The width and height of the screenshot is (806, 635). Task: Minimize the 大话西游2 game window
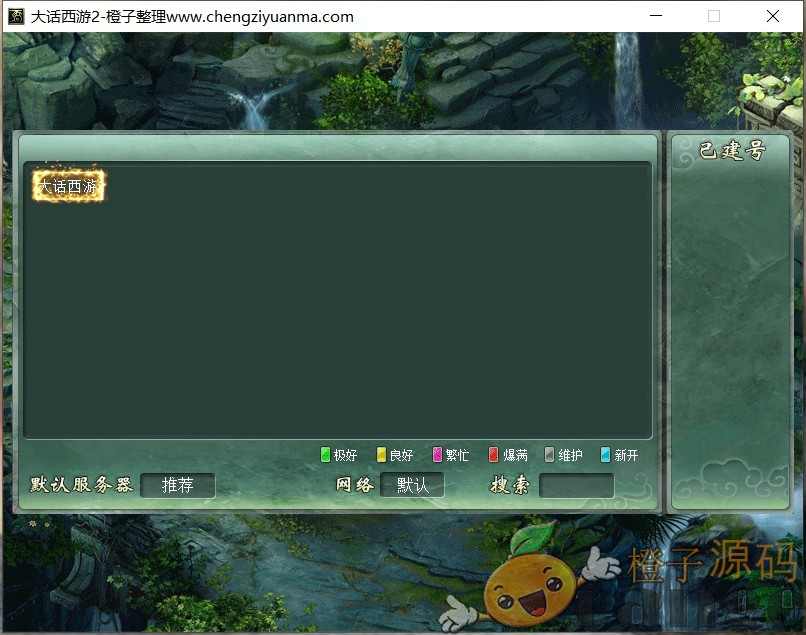pos(656,16)
